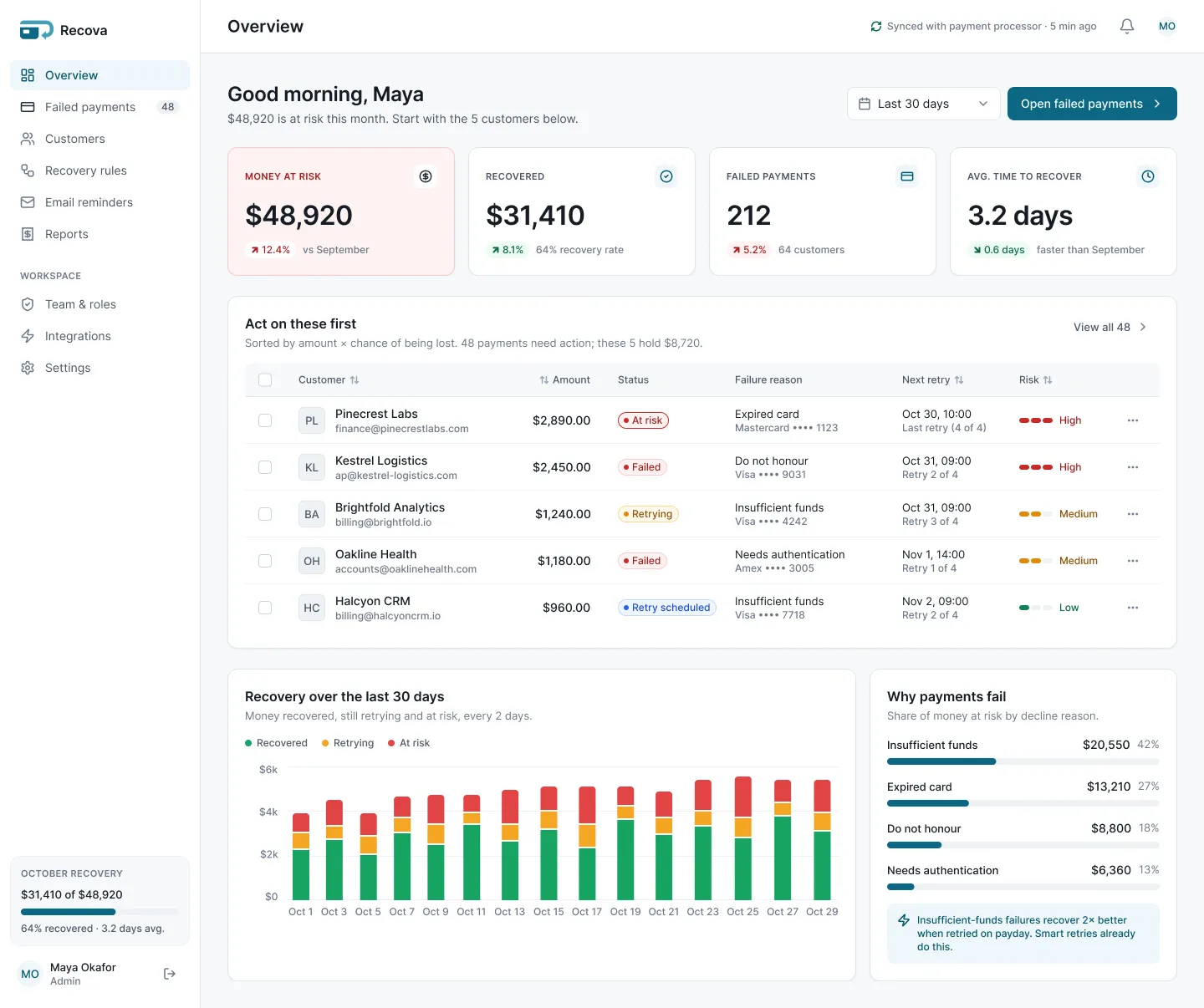The image size is (1204, 1008).
Task: Check the Kestrel Logistics row checkbox
Action: [x=265, y=467]
